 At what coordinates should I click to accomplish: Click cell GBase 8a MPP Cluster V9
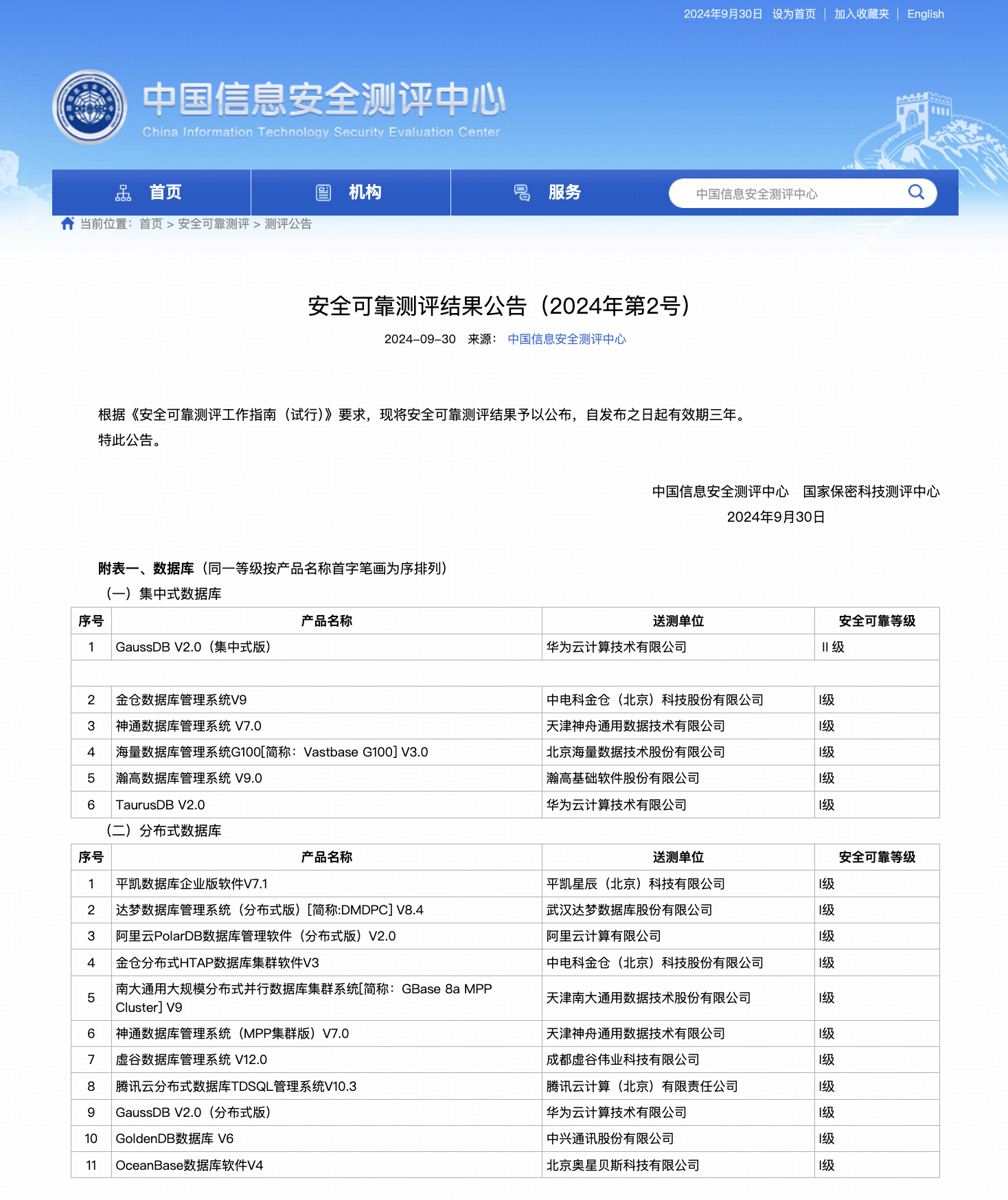coord(327,998)
